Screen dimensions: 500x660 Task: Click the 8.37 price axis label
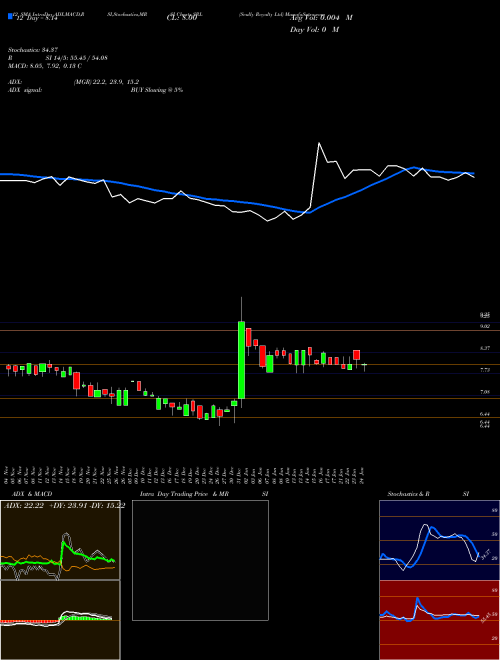(484, 348)
